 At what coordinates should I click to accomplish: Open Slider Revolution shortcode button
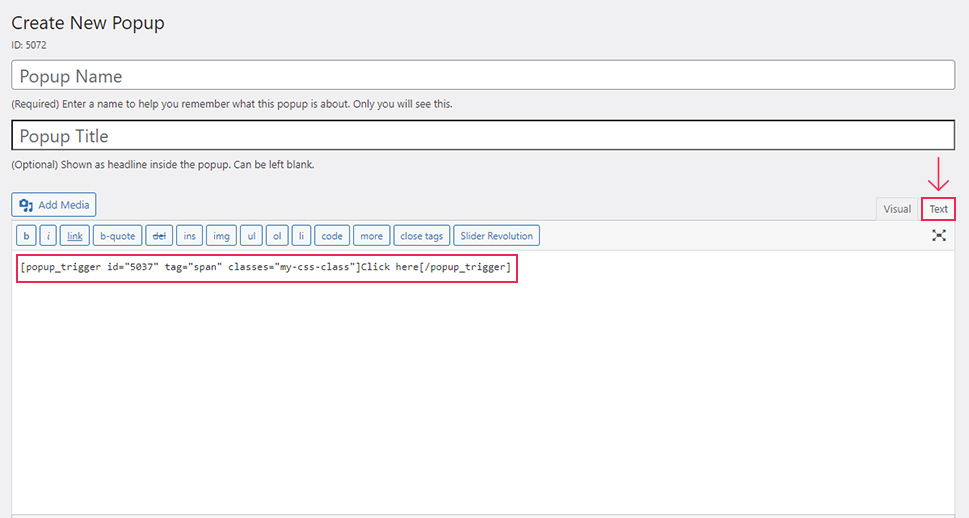pyautogui.click(x=496, y=236)
